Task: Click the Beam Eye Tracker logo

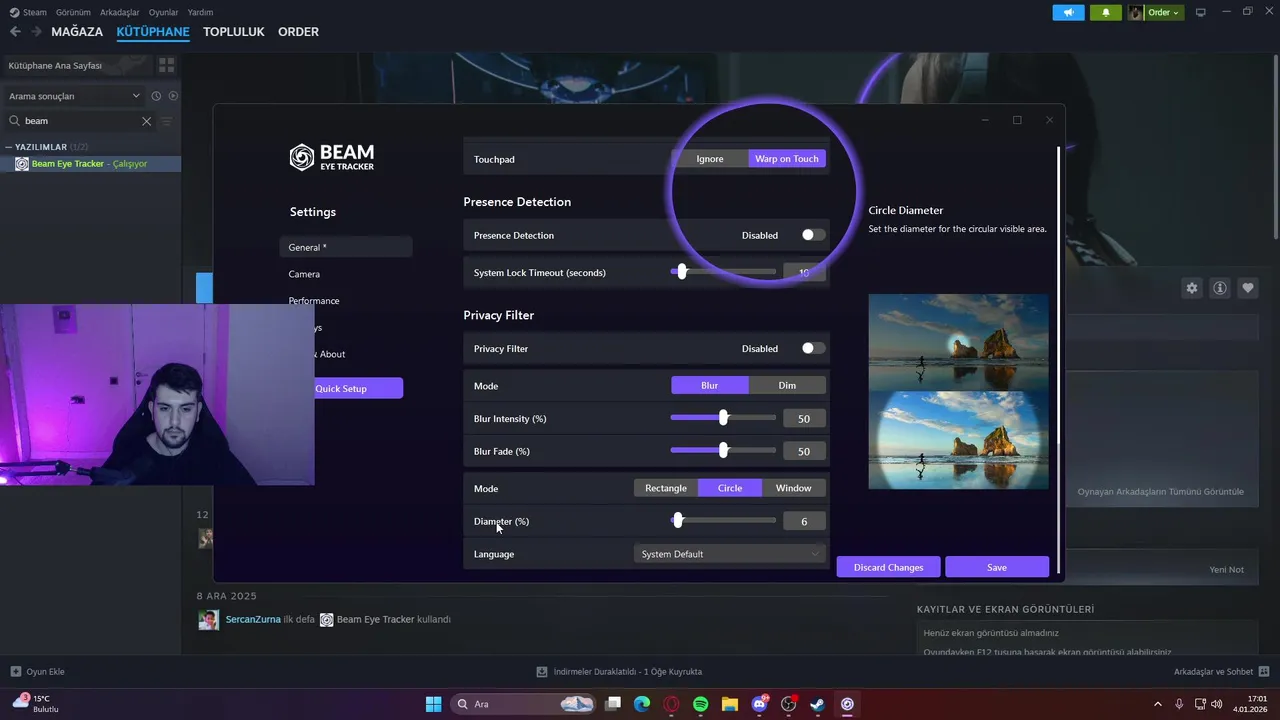Action: pyautogui.click(x=332, y=157)
